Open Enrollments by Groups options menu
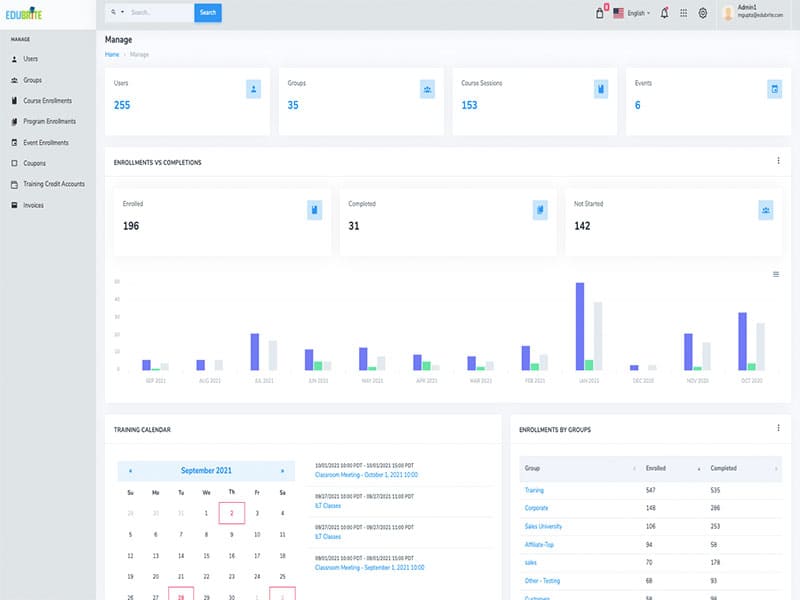 [778, 428]
